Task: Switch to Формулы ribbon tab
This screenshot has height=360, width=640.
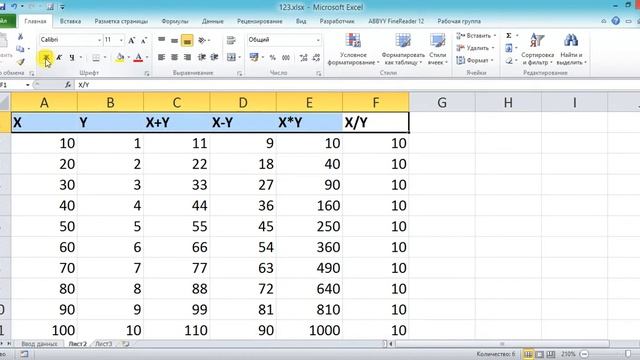Action: pyautogui.click(x=175, y=21)
